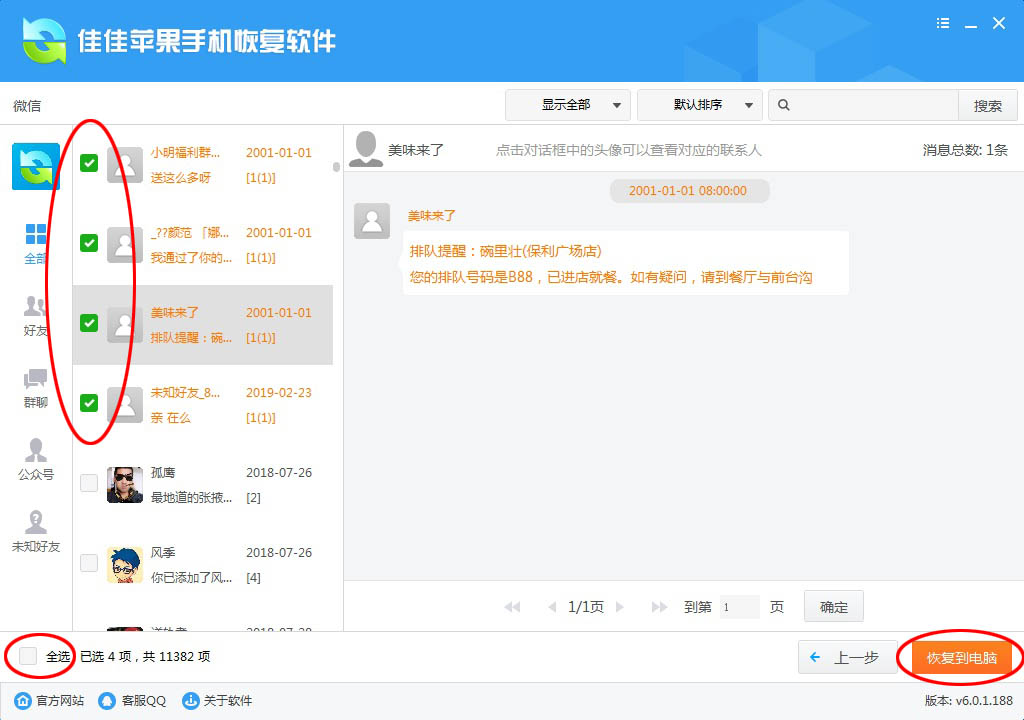Check the 风季 conversation checkbox
This screenshot has height=720, width=1024.
89,563
